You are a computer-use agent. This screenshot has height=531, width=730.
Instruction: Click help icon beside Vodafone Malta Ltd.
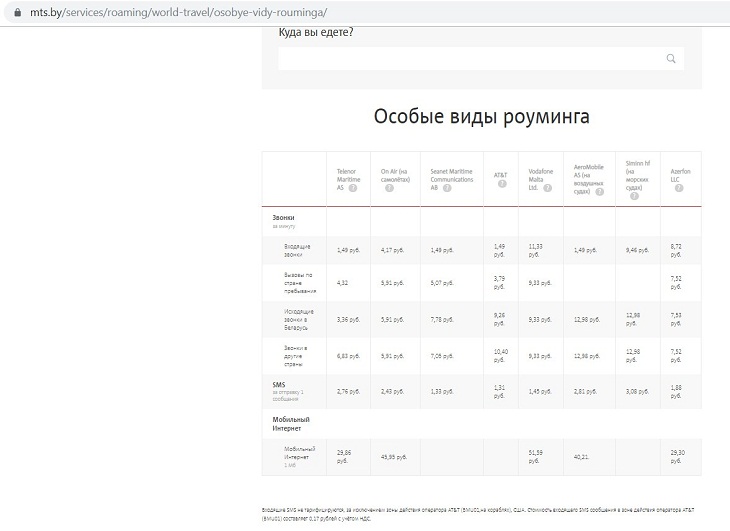[546, 188]
